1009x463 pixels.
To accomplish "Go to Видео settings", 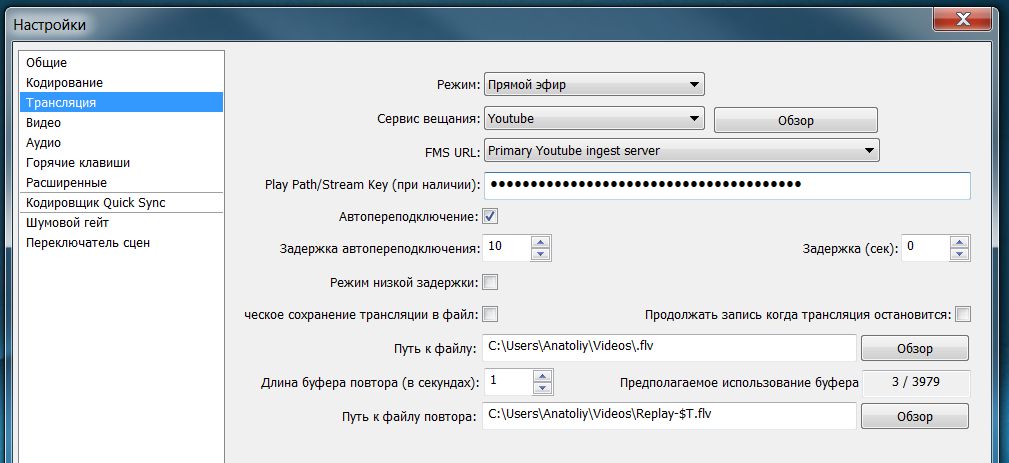I will (x=44, y=122).
